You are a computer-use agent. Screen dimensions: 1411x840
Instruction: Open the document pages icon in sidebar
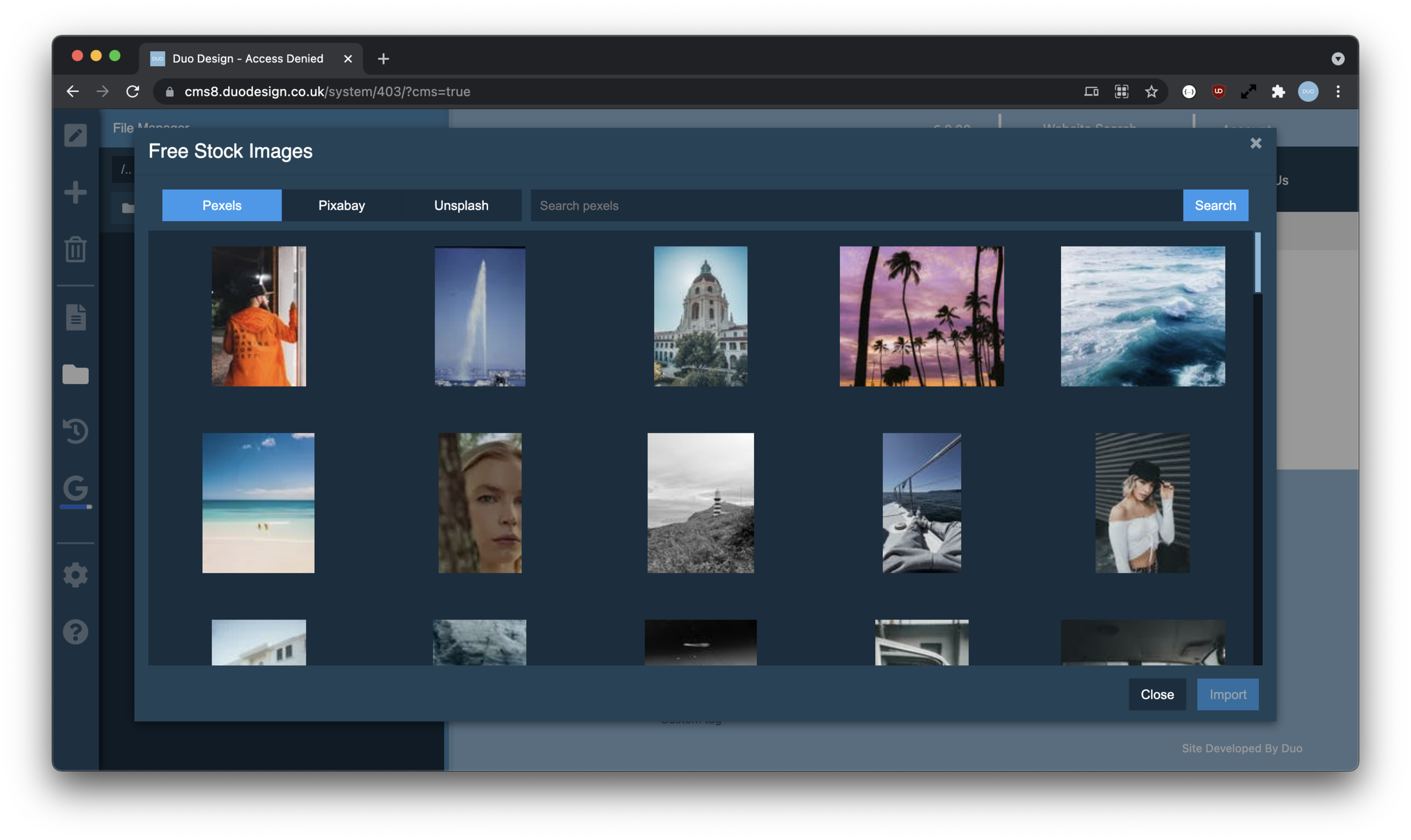coord(76,317)
